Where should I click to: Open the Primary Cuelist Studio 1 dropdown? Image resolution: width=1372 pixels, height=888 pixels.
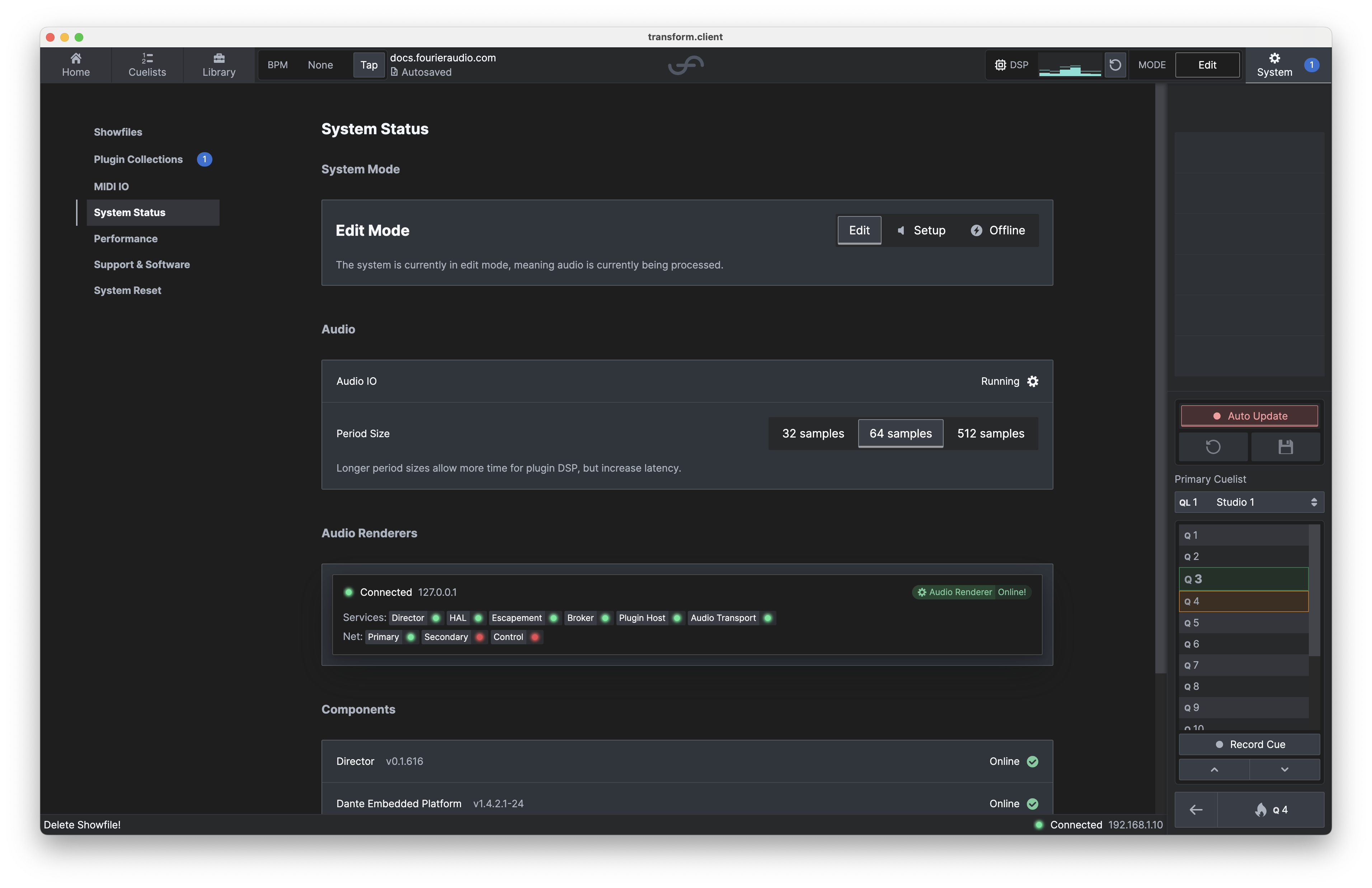coord(1249,502)
